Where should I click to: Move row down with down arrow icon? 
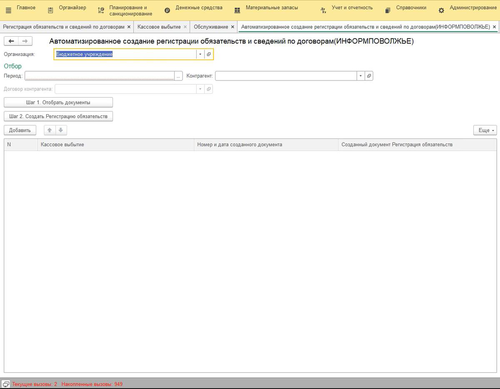point(61,130)
